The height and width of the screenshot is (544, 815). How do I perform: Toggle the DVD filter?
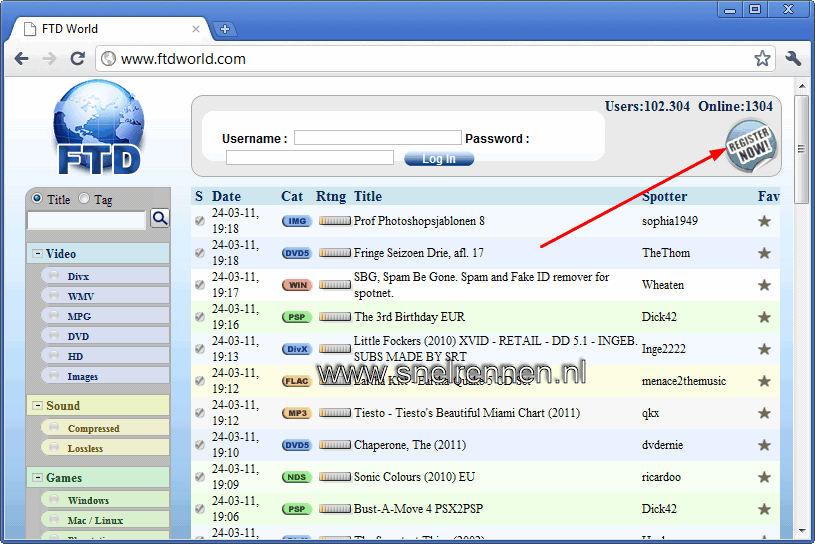pos(106,336)
